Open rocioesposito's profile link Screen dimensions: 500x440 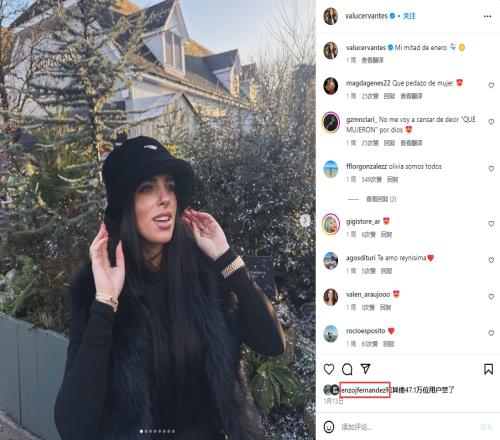pos(365,331)
